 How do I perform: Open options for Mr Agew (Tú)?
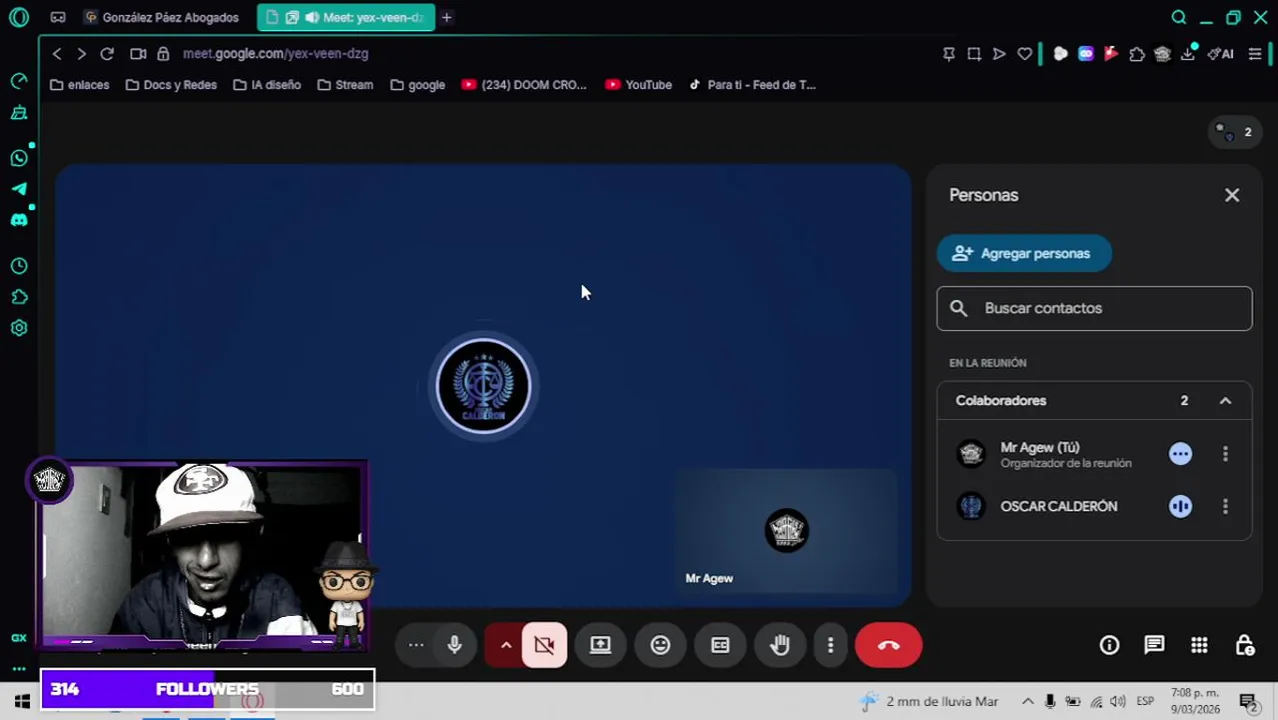pos(1225,454)
